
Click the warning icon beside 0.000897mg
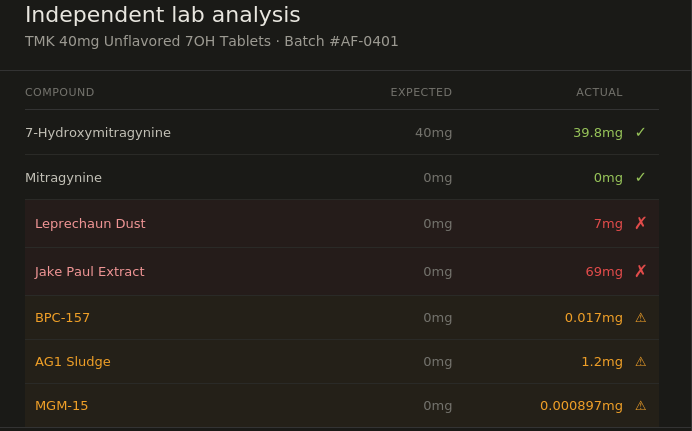[x=641, y=406]
